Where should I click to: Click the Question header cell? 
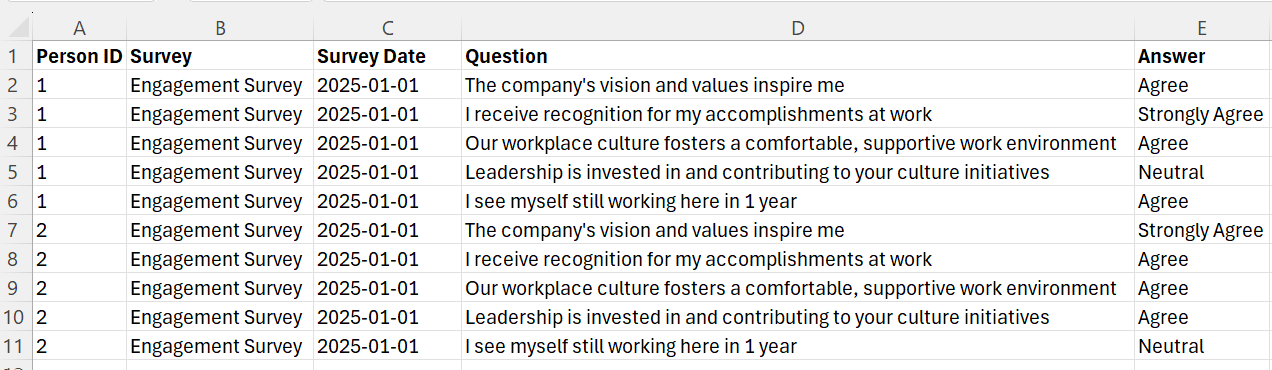797,56
